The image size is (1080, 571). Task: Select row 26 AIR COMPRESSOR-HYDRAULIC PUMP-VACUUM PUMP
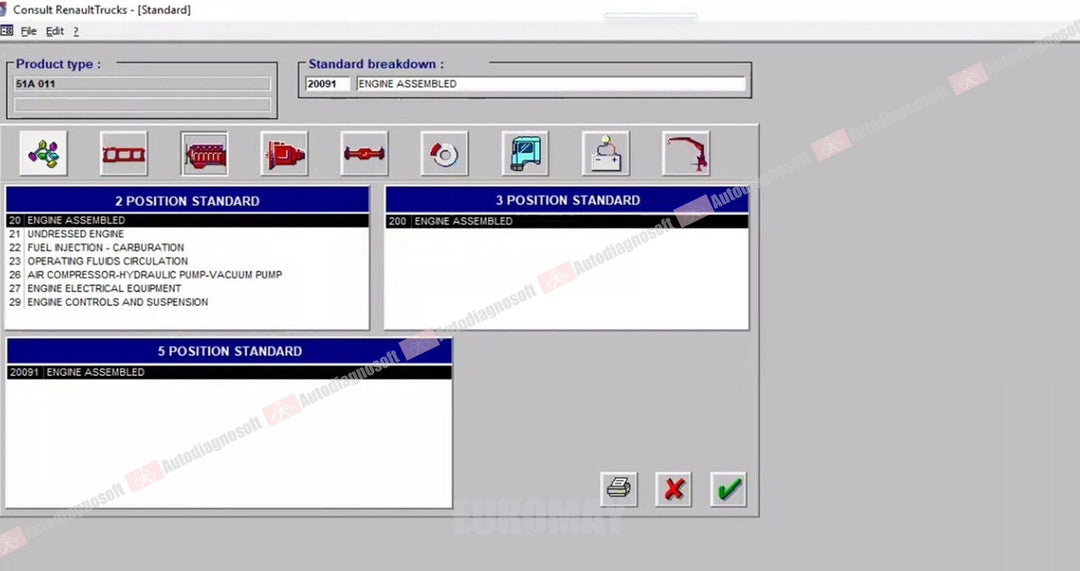187,275
